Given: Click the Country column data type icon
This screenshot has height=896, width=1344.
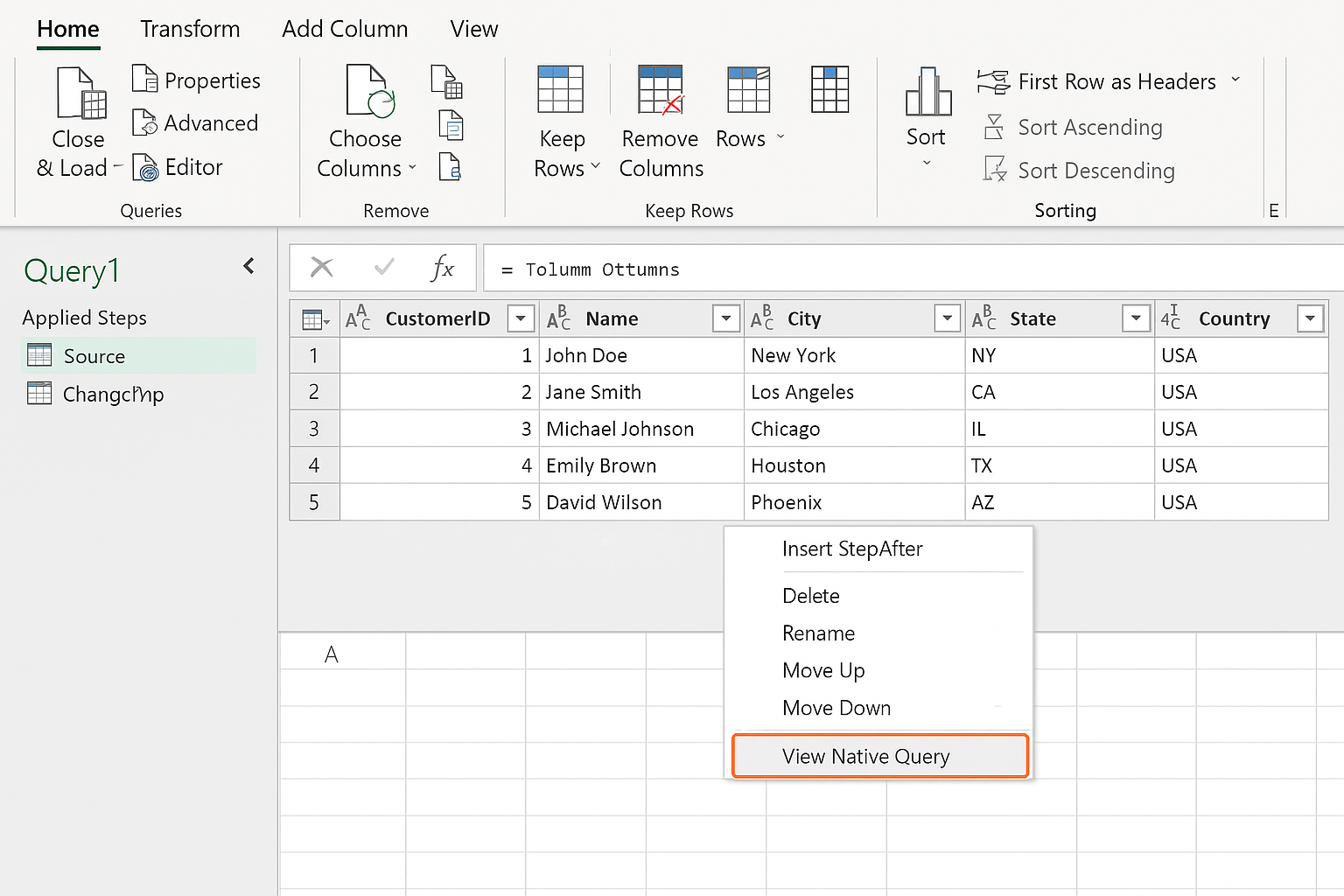Looking at the screenshot, I should pyautogui.click(x=1171, y=318).
